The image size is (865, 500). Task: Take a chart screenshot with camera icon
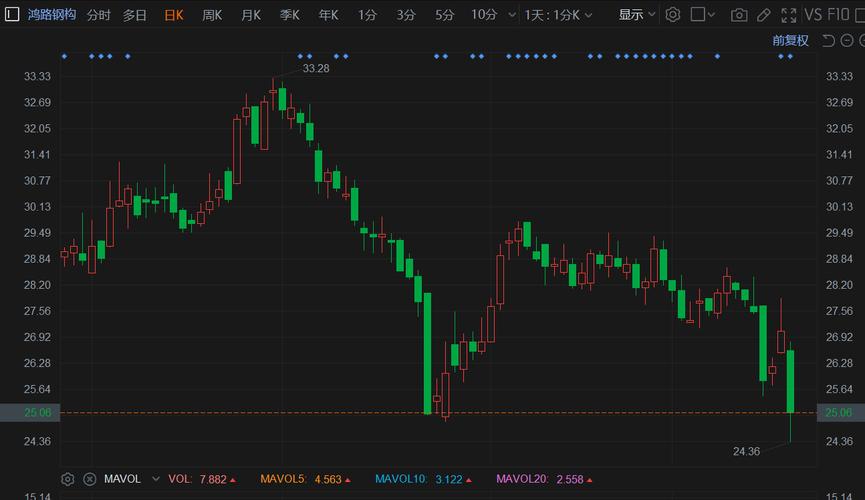click(x=739, y=15)
